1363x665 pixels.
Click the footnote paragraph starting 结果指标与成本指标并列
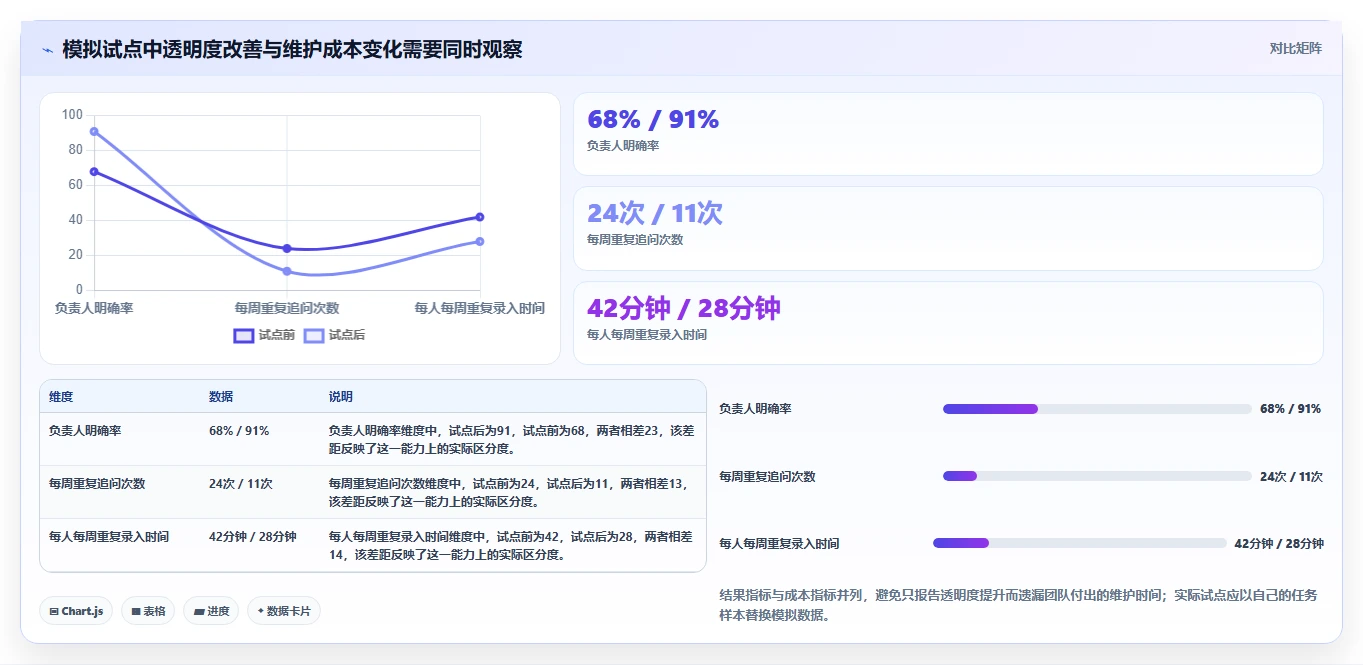(1019, 605)
